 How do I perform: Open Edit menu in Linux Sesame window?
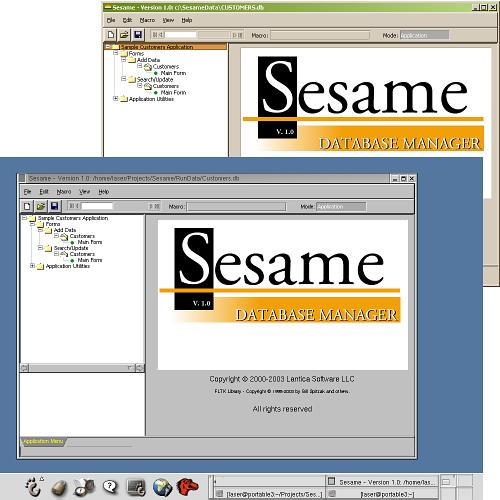point(44,192)
